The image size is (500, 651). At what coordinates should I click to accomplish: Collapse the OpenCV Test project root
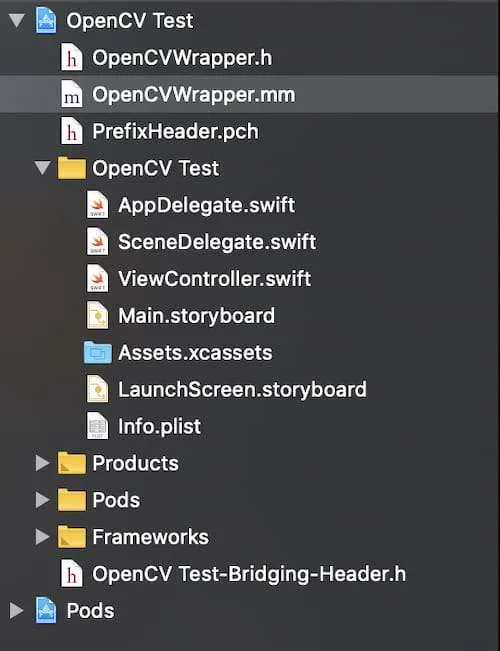click(x=16, y=20)
